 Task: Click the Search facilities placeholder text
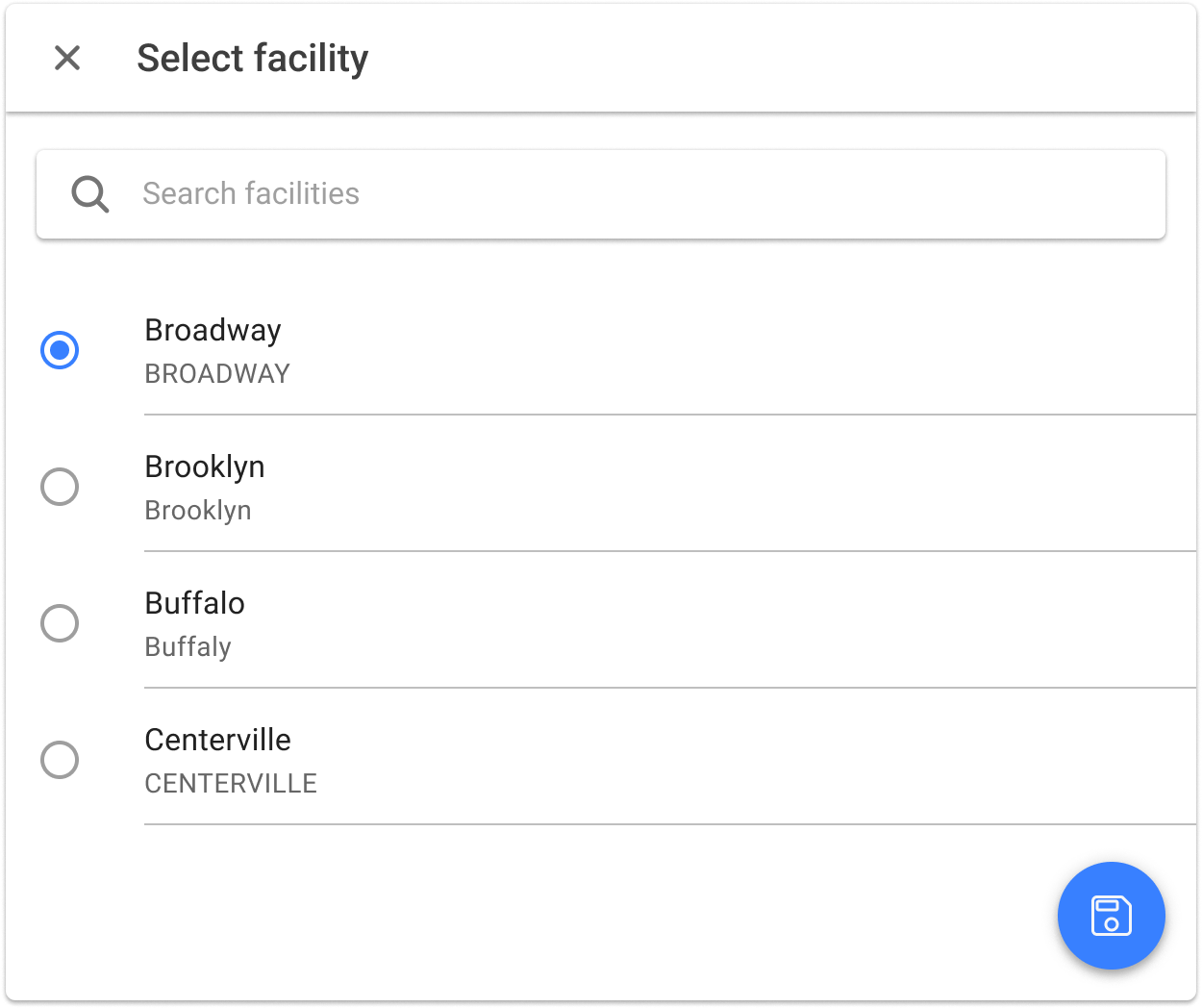251,193
